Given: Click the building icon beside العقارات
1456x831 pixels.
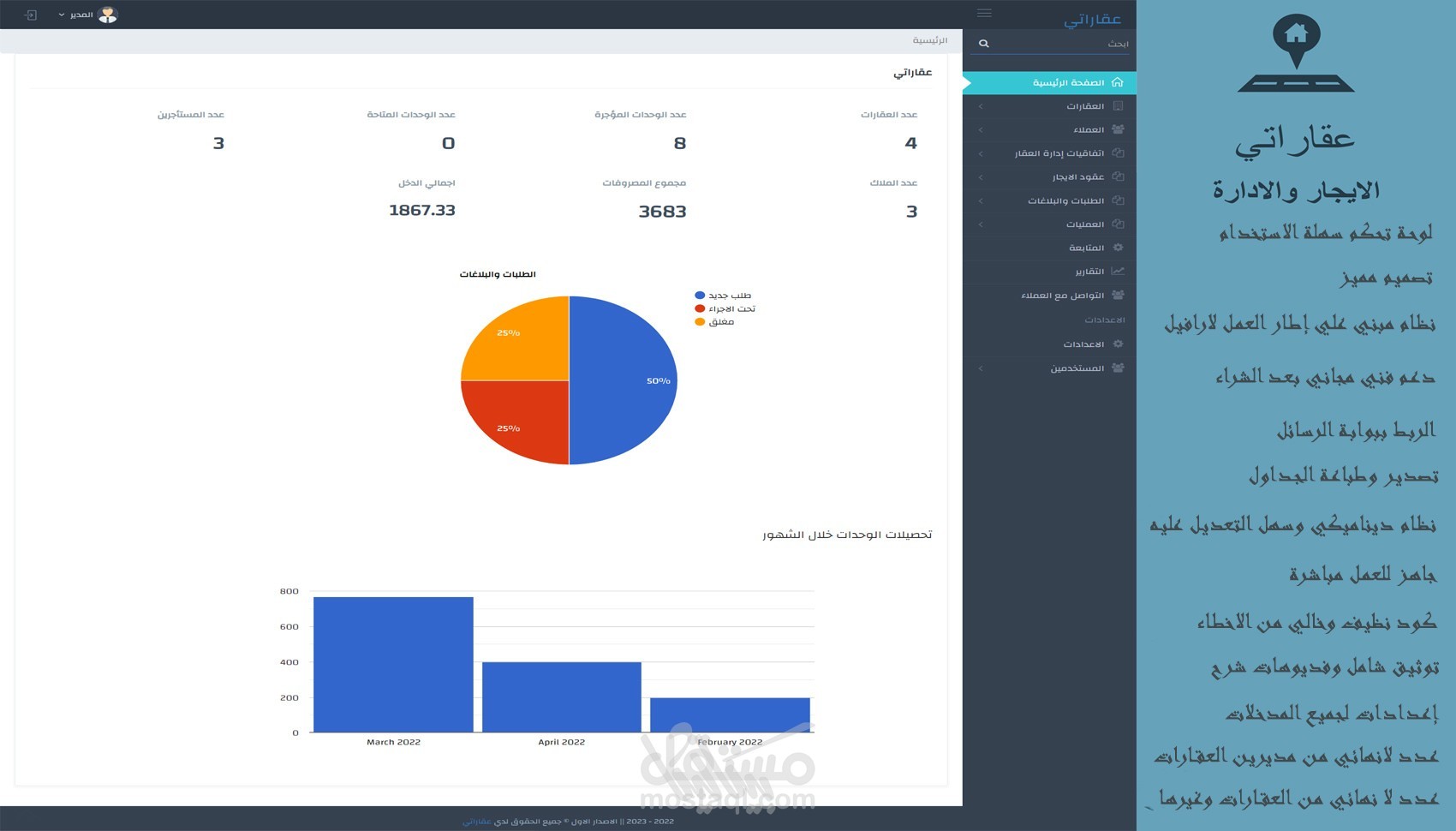Looking at the screenshot, I should pos(1118,106).
